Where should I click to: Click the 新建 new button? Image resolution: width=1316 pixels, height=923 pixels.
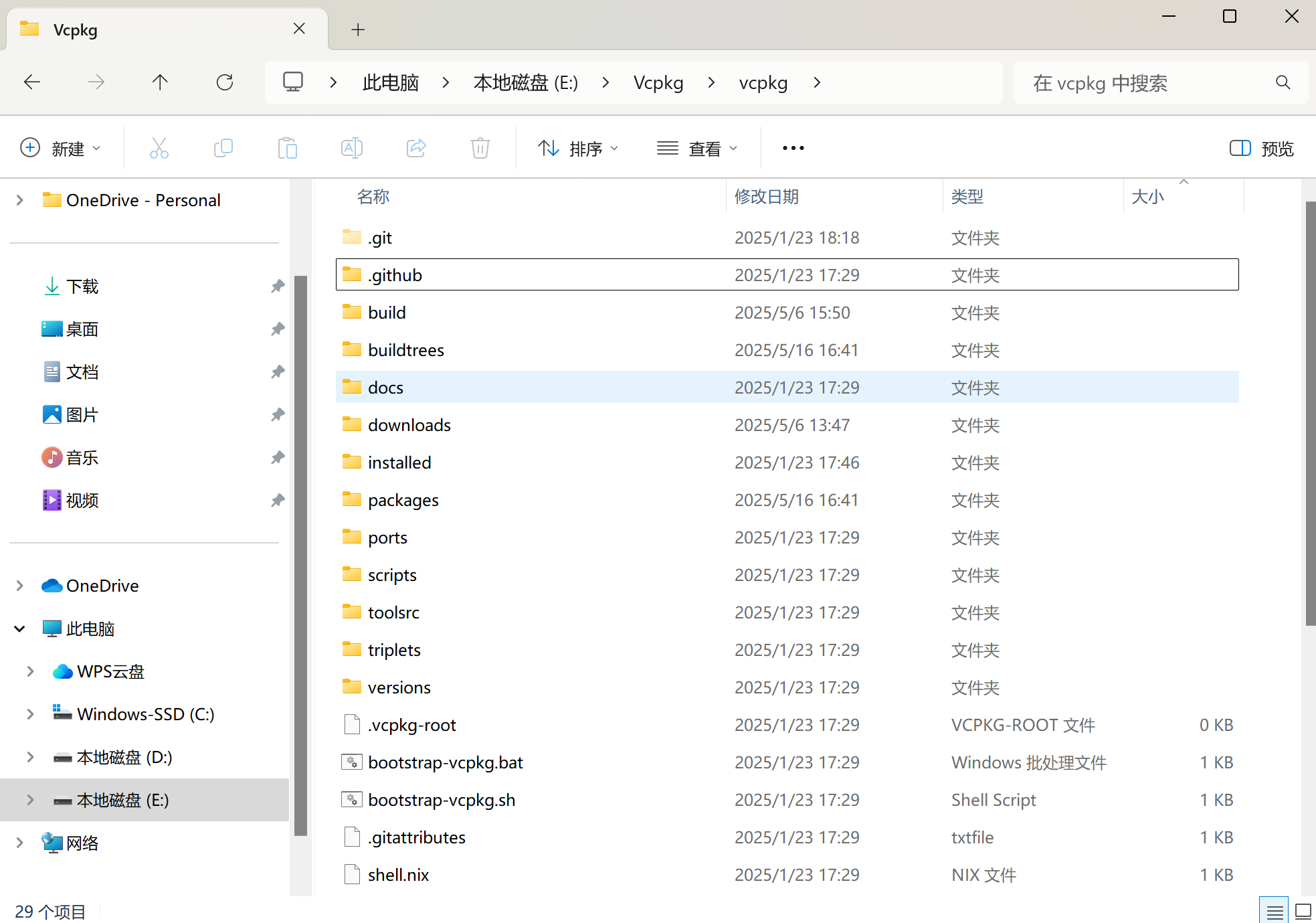(60, 149)
